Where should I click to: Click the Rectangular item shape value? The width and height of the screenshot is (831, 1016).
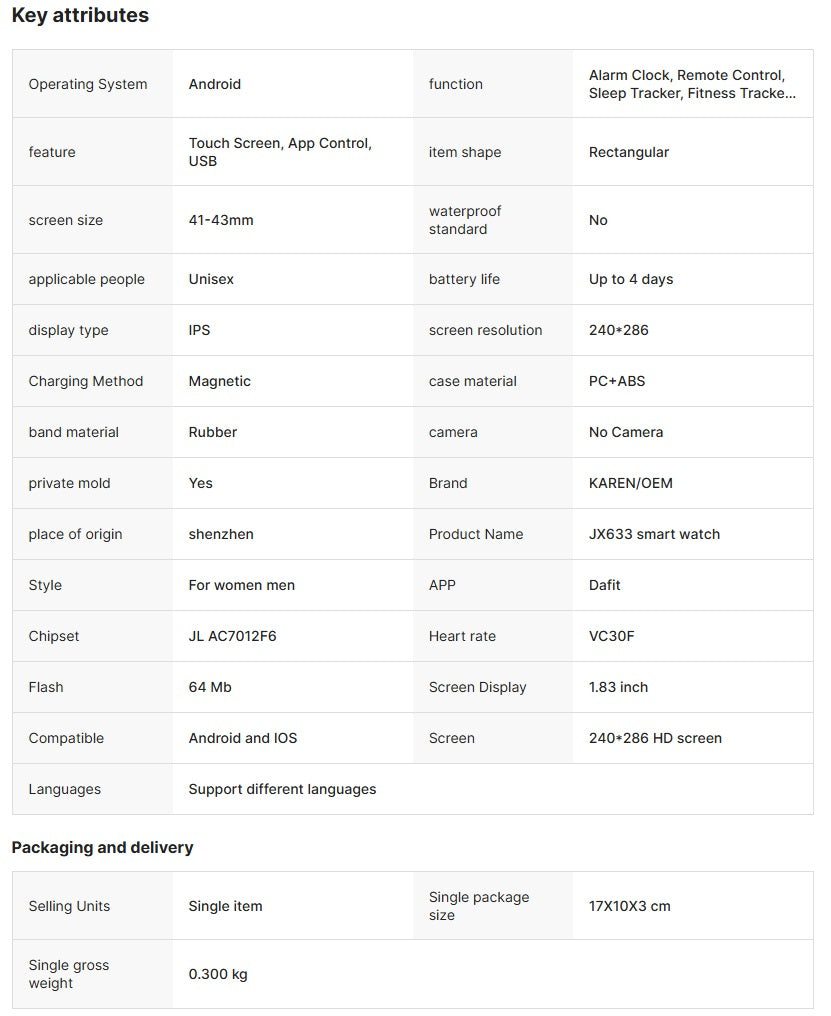pos(629,152)
